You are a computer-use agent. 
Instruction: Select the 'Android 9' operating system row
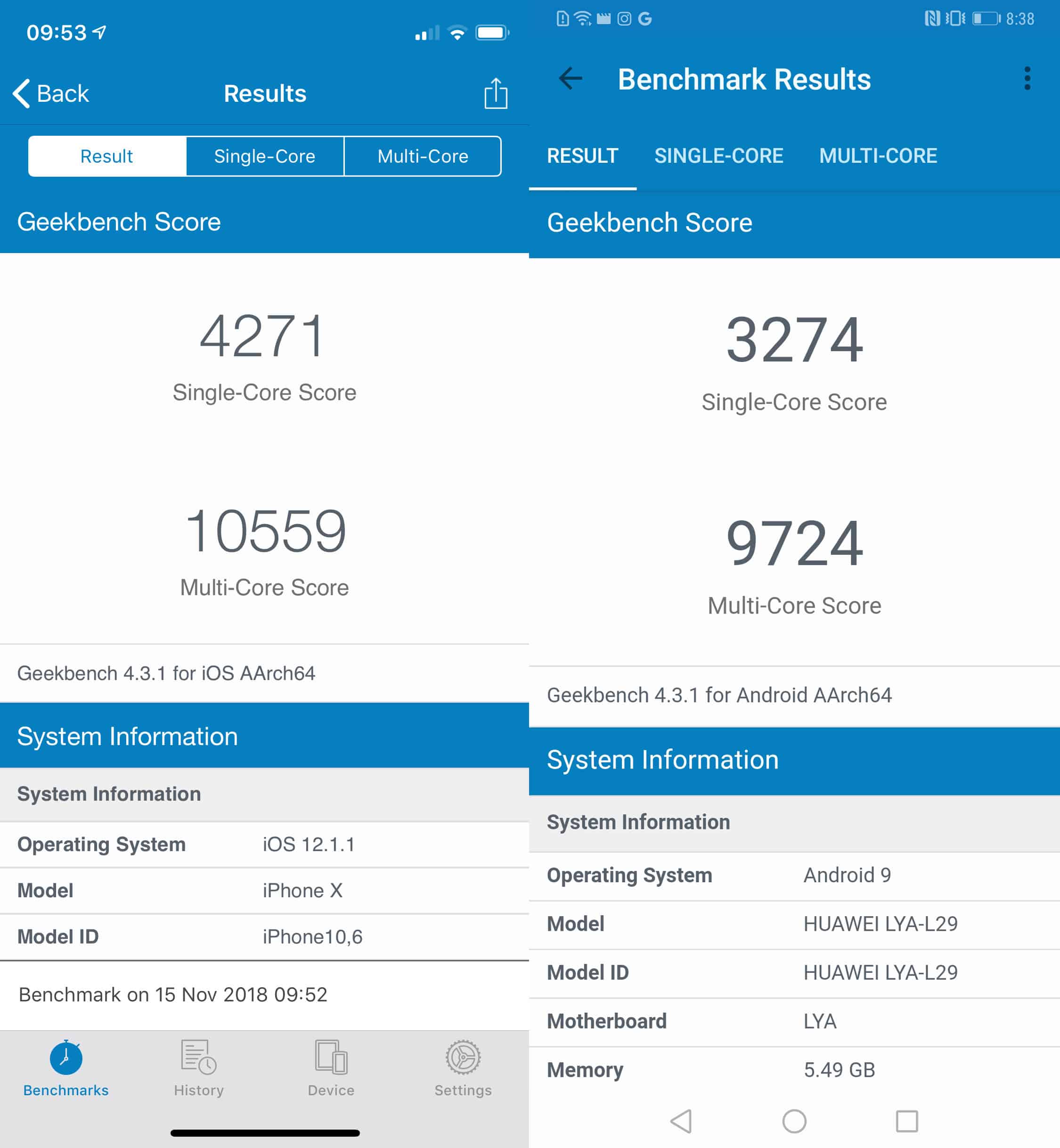tap(794, 876)
